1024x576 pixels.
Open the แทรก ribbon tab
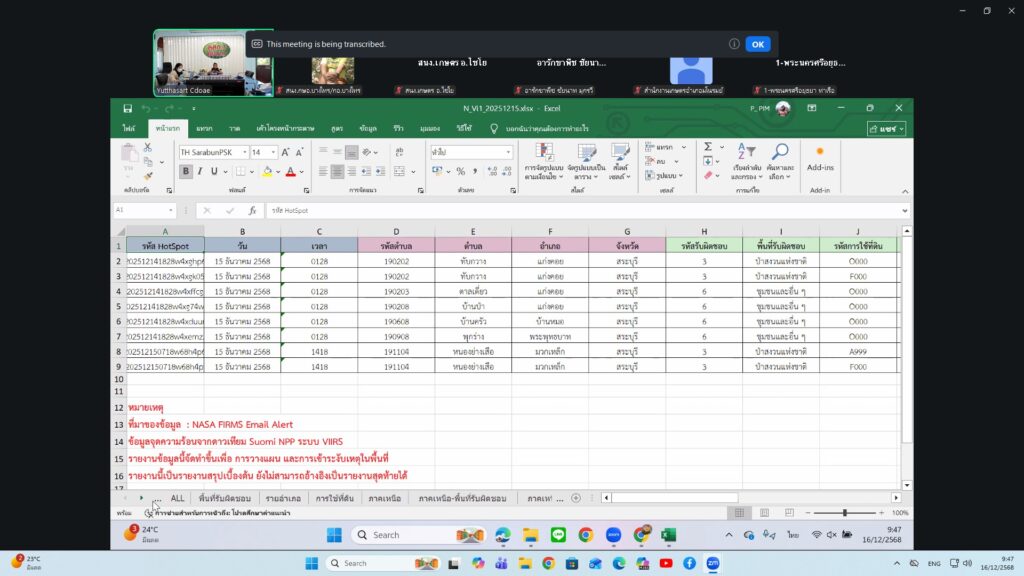pos(204,128)
